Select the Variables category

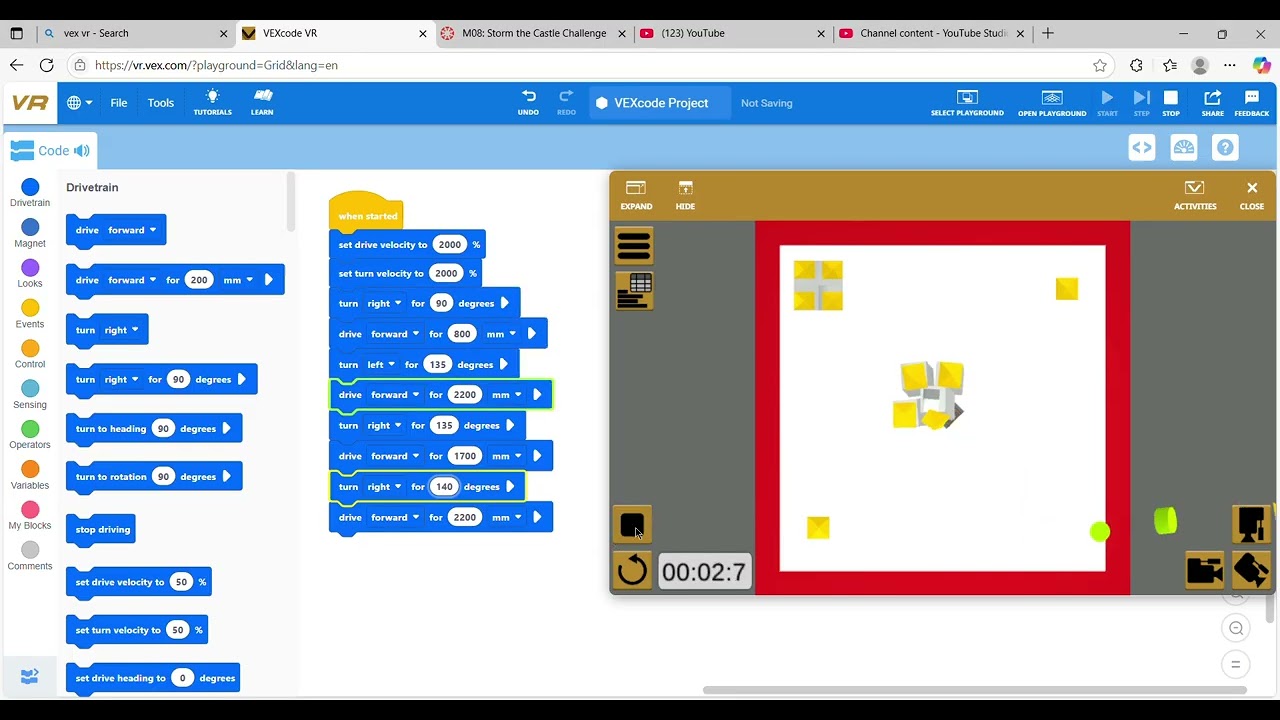tap(30, 476)
